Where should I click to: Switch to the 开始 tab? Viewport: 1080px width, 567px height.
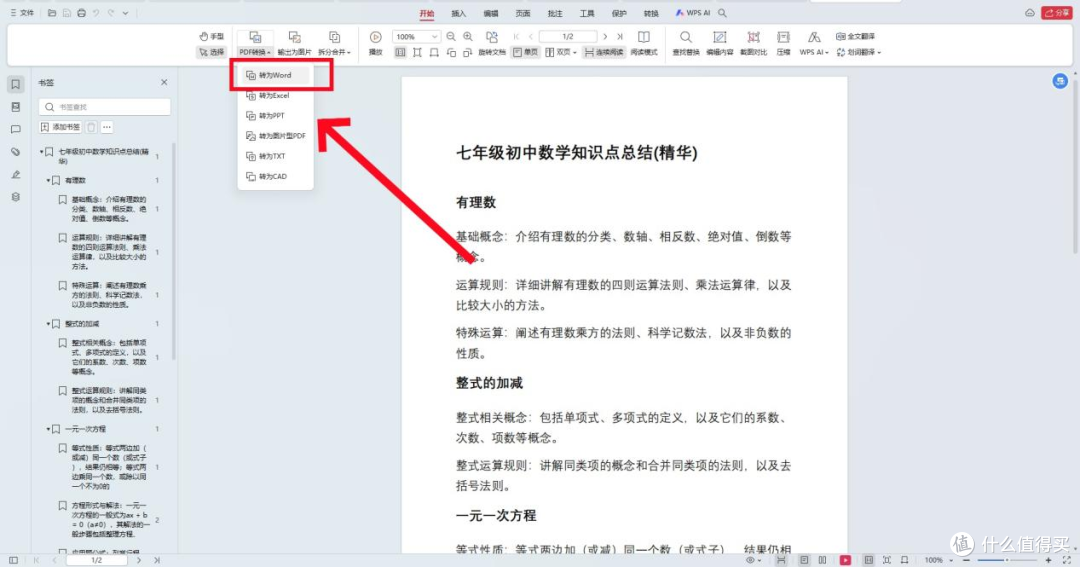click(427, 13)
